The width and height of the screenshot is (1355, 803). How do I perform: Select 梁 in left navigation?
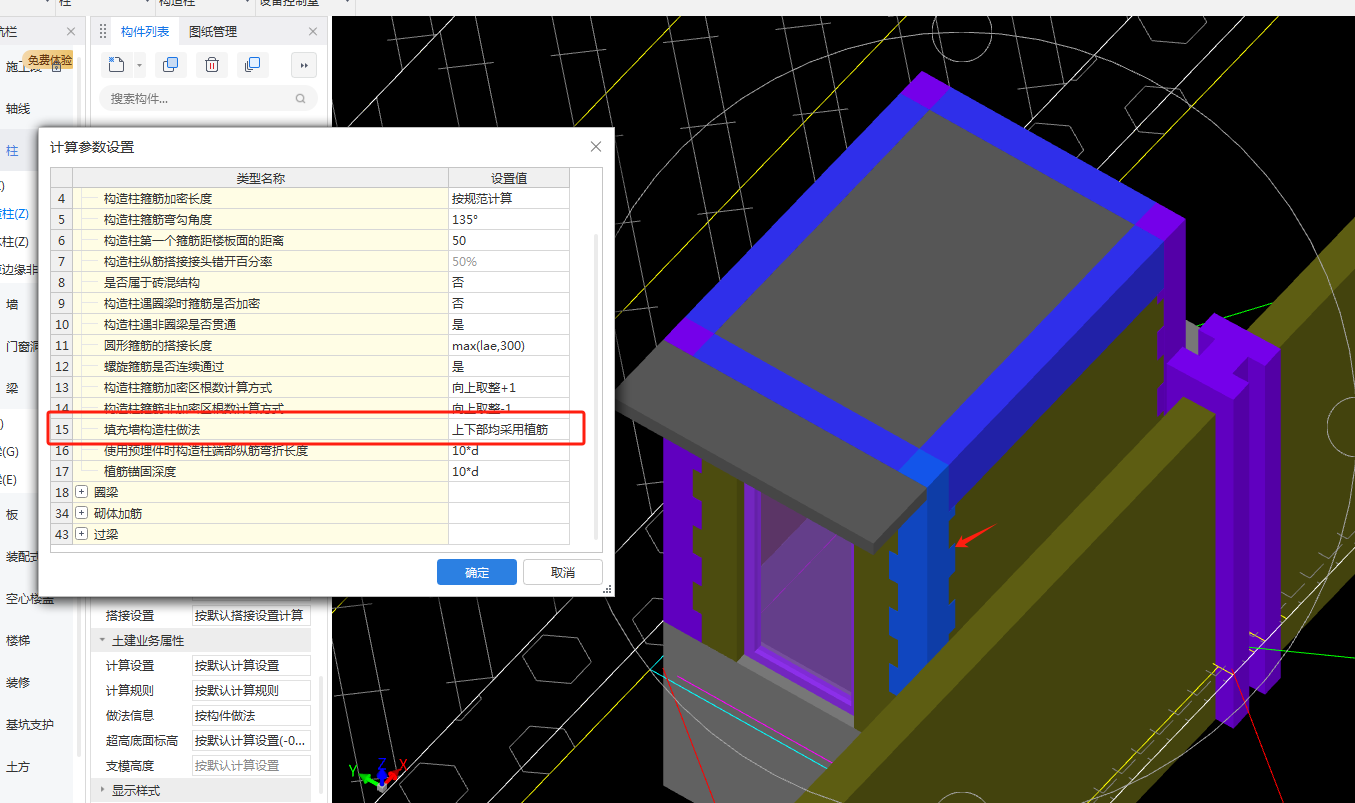pyautogui.click(x=12, y=388)
